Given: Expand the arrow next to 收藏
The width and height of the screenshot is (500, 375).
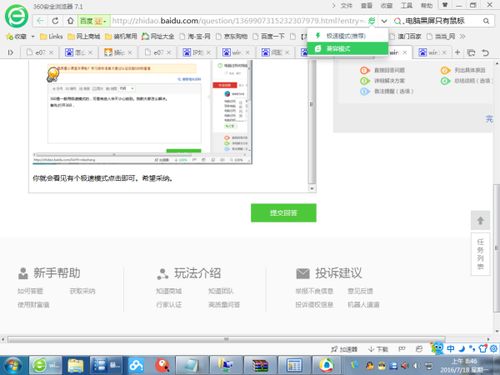Looking at the screenshot, I should click(x=33, y=36).
